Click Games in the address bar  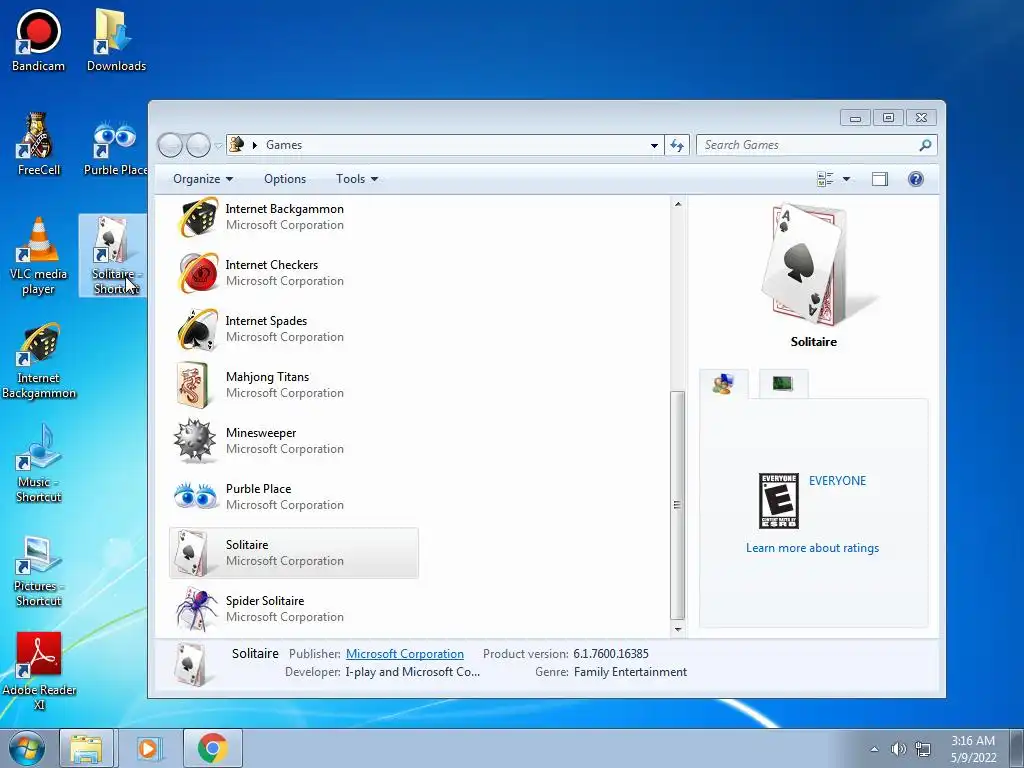pyautogui.click(x=283, y=145)
